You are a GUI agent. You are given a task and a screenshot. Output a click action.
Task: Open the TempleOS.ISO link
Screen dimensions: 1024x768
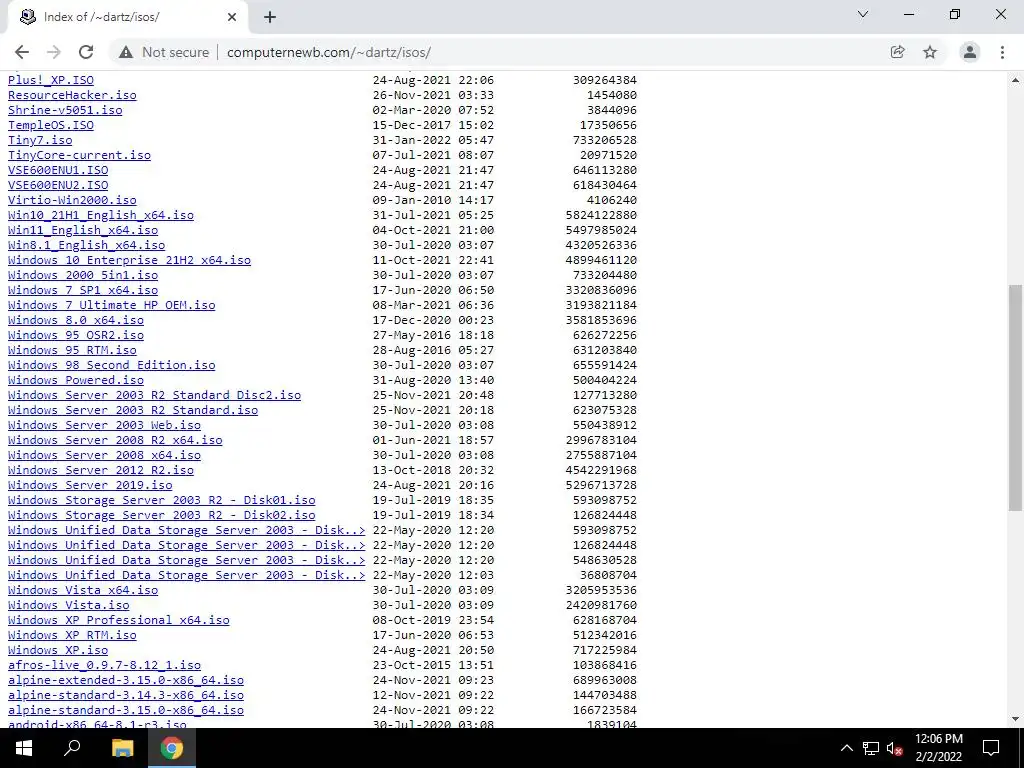51,125
